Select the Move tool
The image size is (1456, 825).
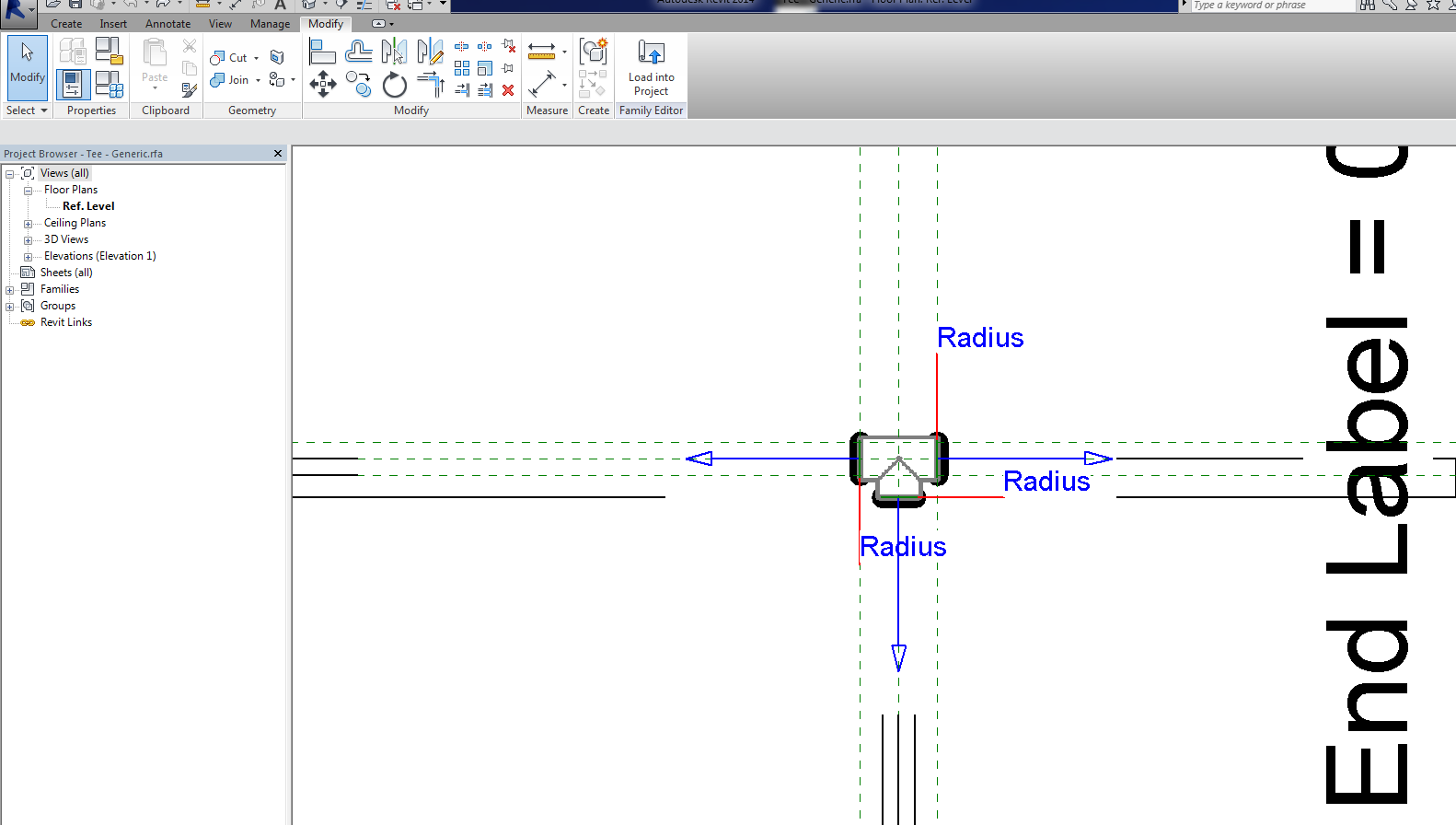pos(322,85)
